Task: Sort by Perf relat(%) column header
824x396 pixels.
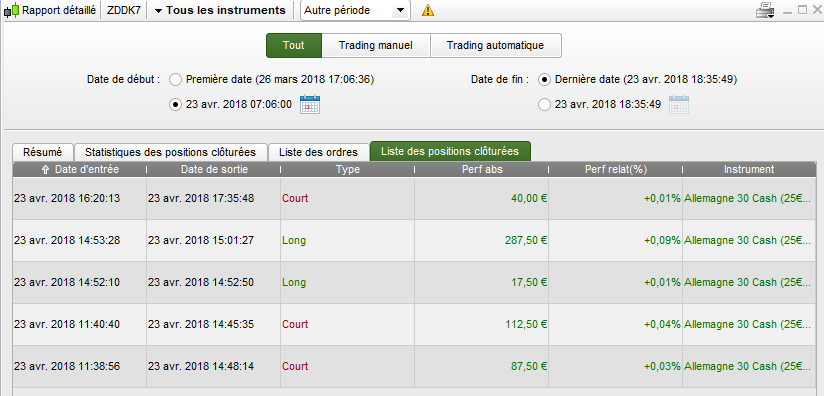Action: pyautogui.click(x=616, y=169)
